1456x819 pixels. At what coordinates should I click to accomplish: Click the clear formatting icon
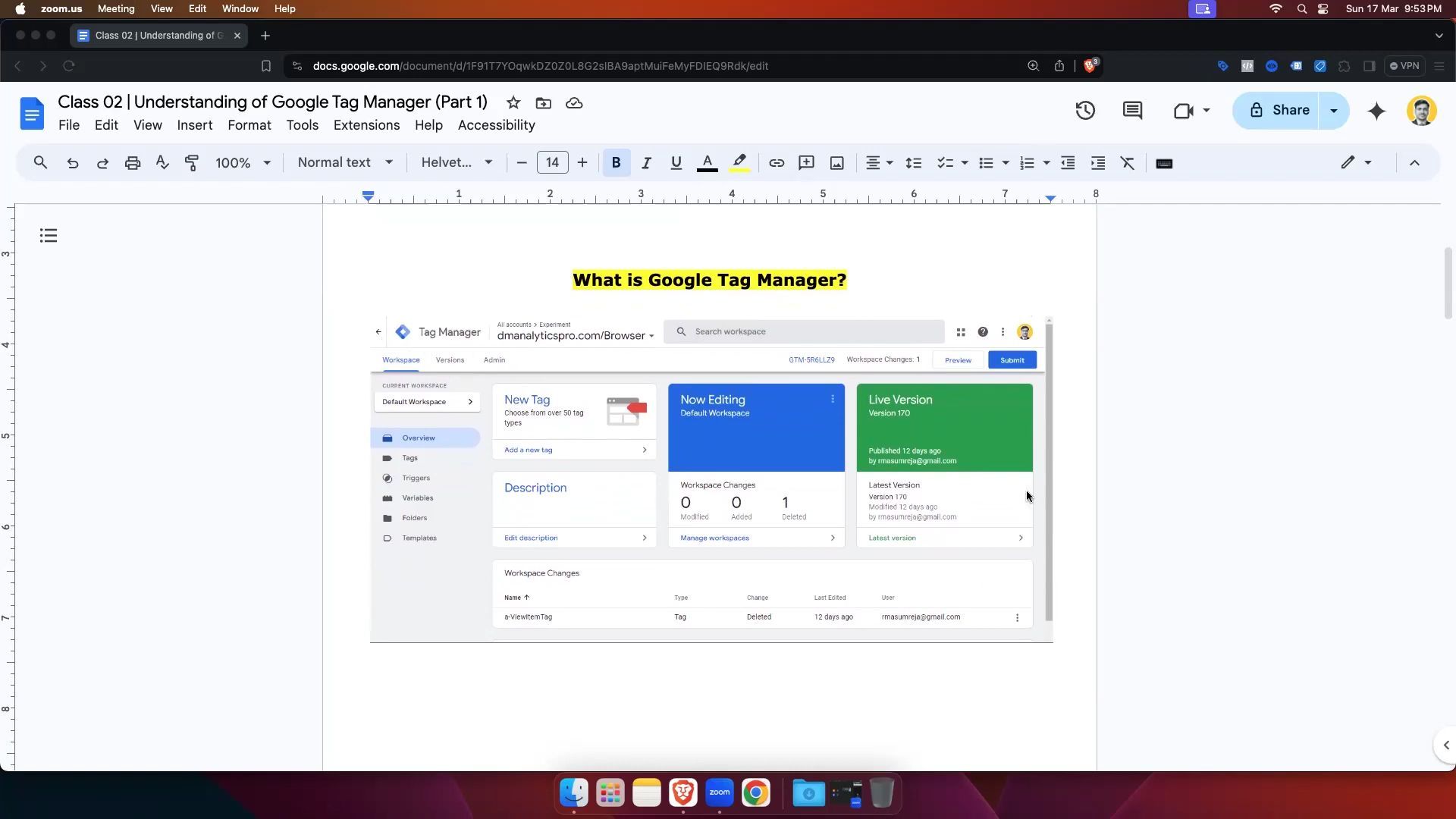[x=1128, y=163]
